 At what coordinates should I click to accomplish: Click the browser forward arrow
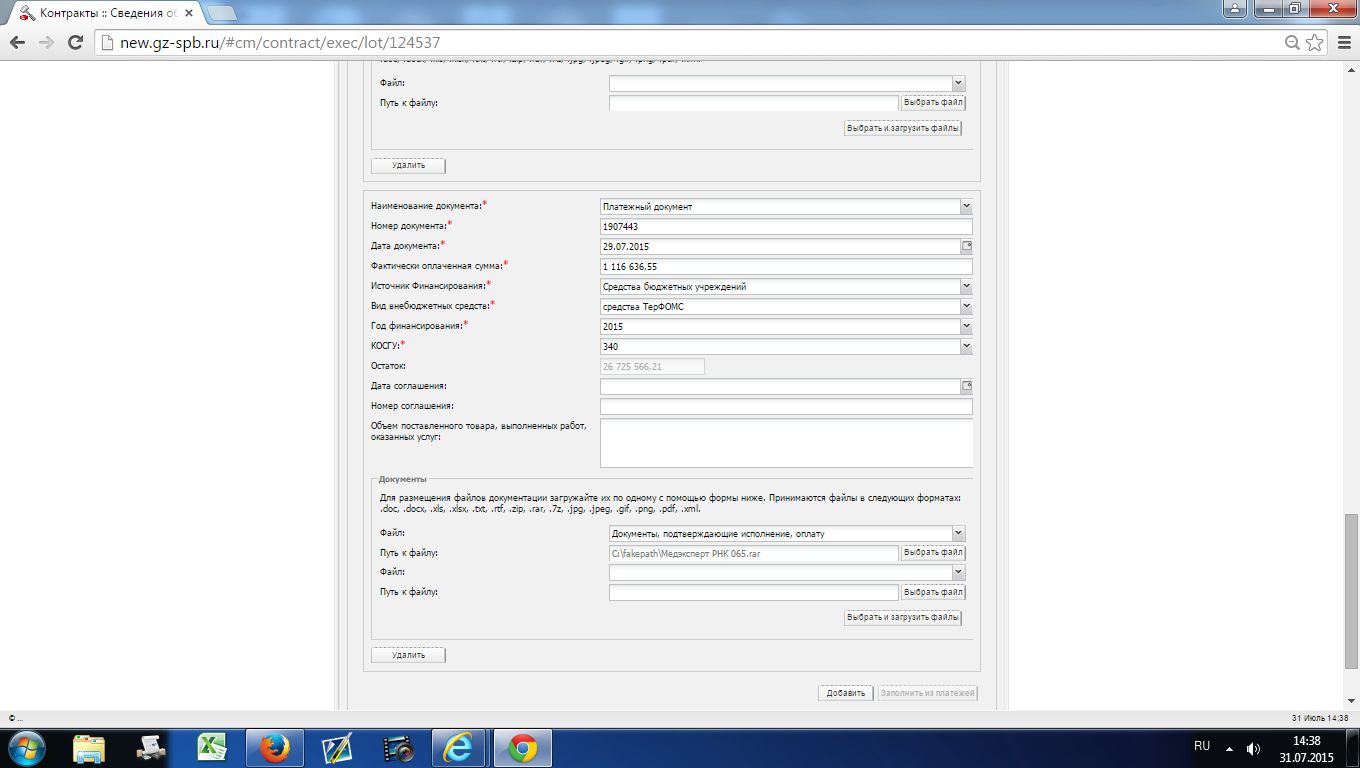click(x=46, y=43)
